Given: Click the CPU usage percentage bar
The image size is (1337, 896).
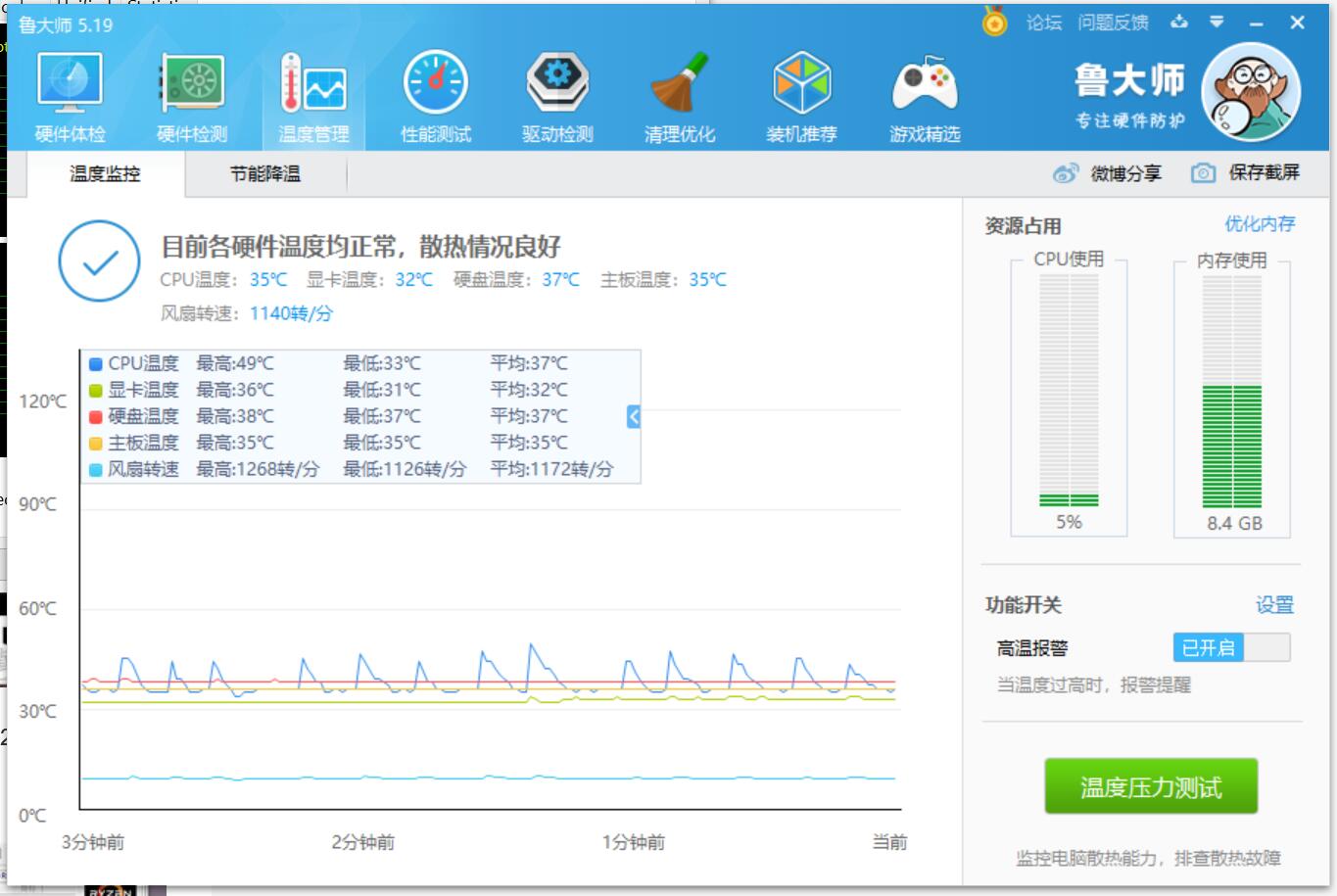Looking at the screenshot, I should coord(1070,392).
